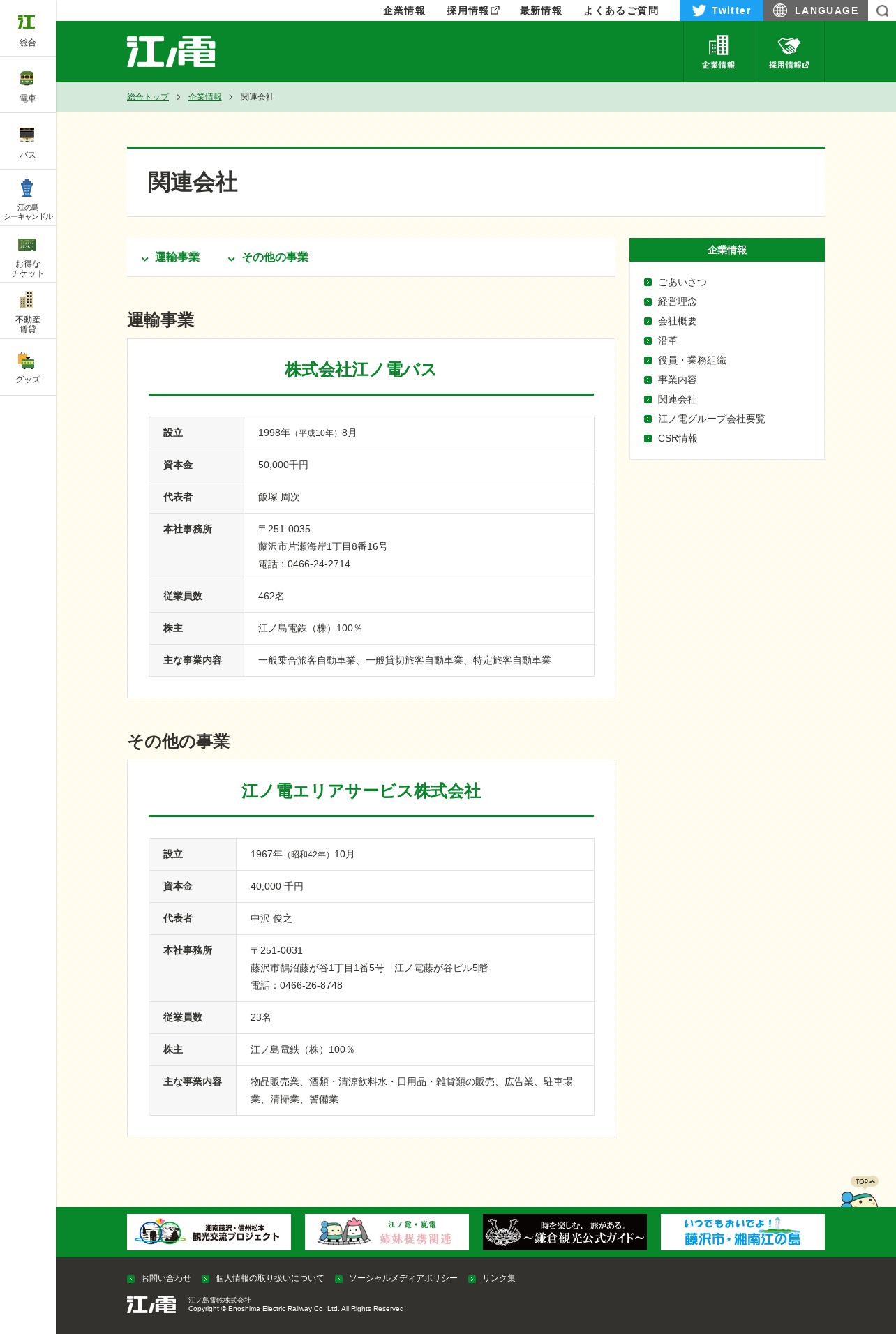Viewport: 896px width, 1334px height.
Task: Click 江ノ電・嵐電 姉妹提携関連 banner
Action: pyautogui.click(x=387, y=1232)
